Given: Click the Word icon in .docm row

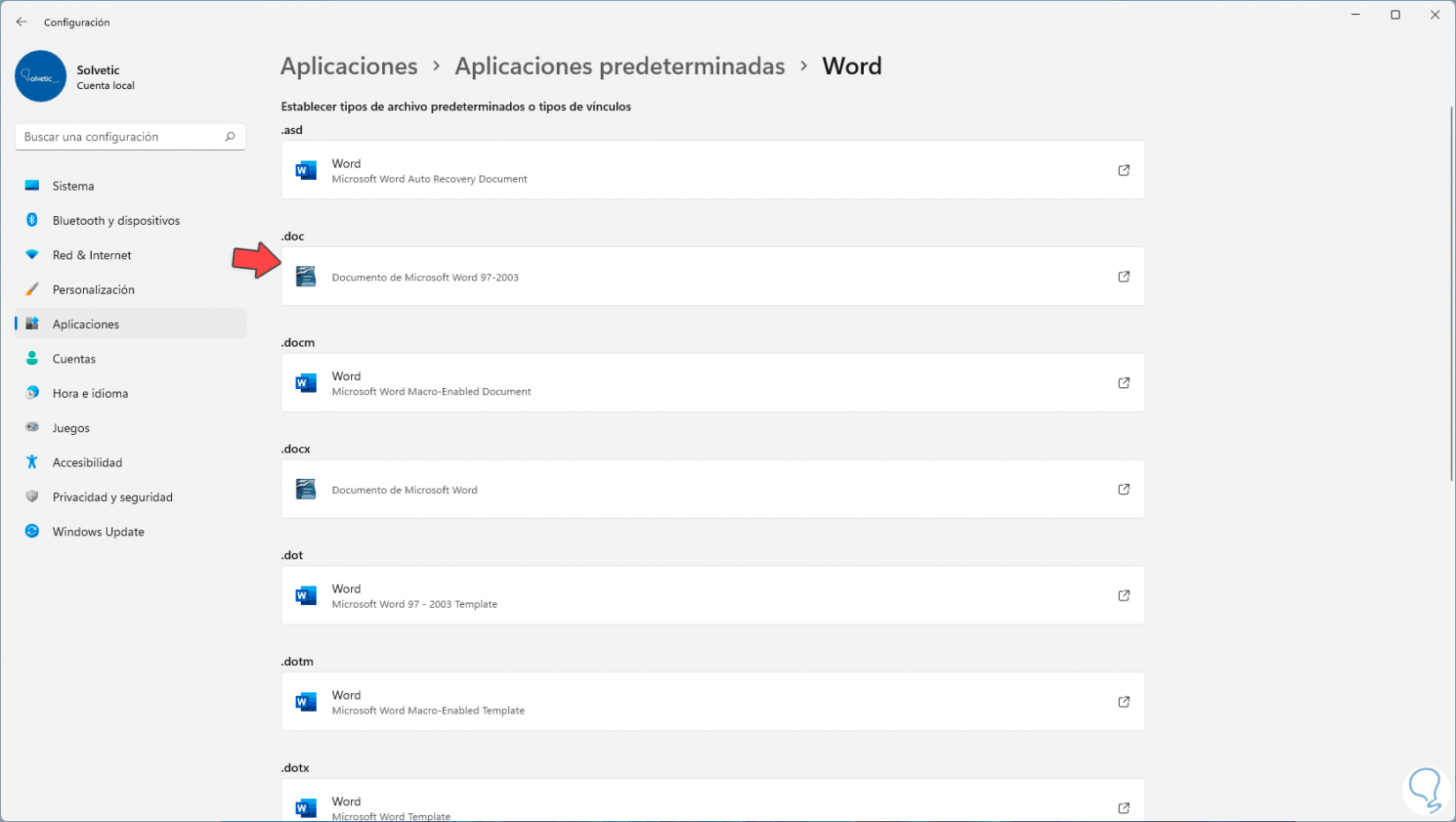Looking at the screenshot, I should [306, 383].
